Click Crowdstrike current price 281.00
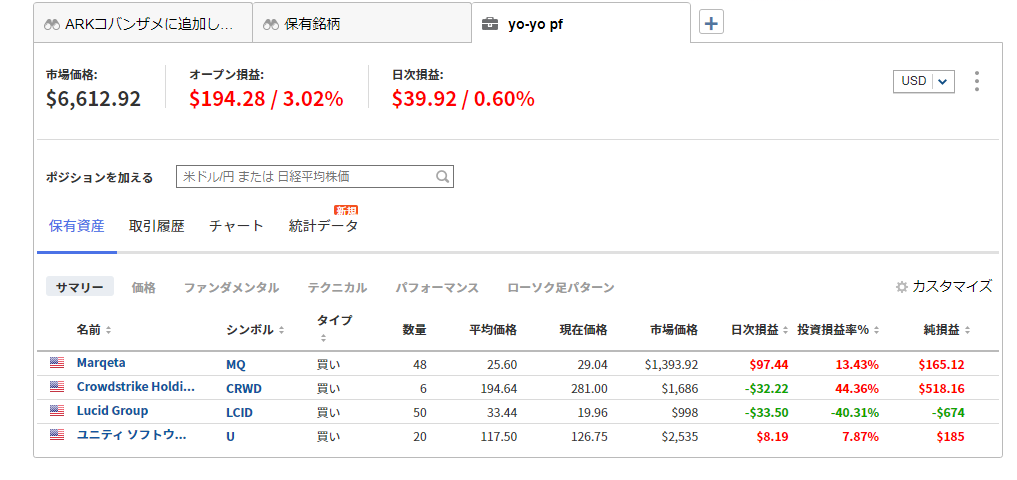Viewport: 1017px width, 480px height. click(x=589, y=389)
